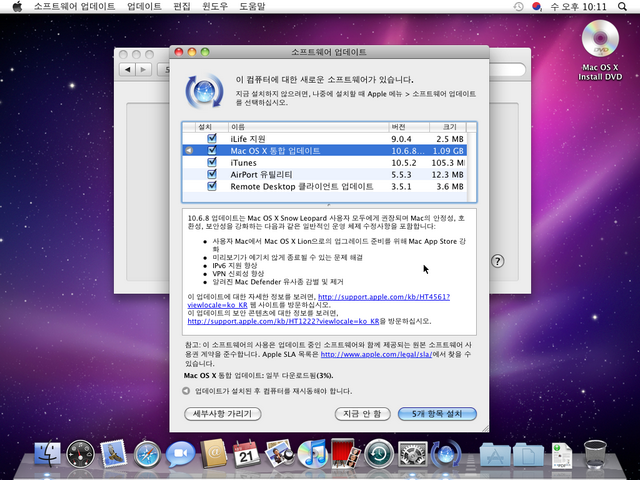This screenshot has height=480, width=640.
Task: Click search field in background window
Action: 507,69
